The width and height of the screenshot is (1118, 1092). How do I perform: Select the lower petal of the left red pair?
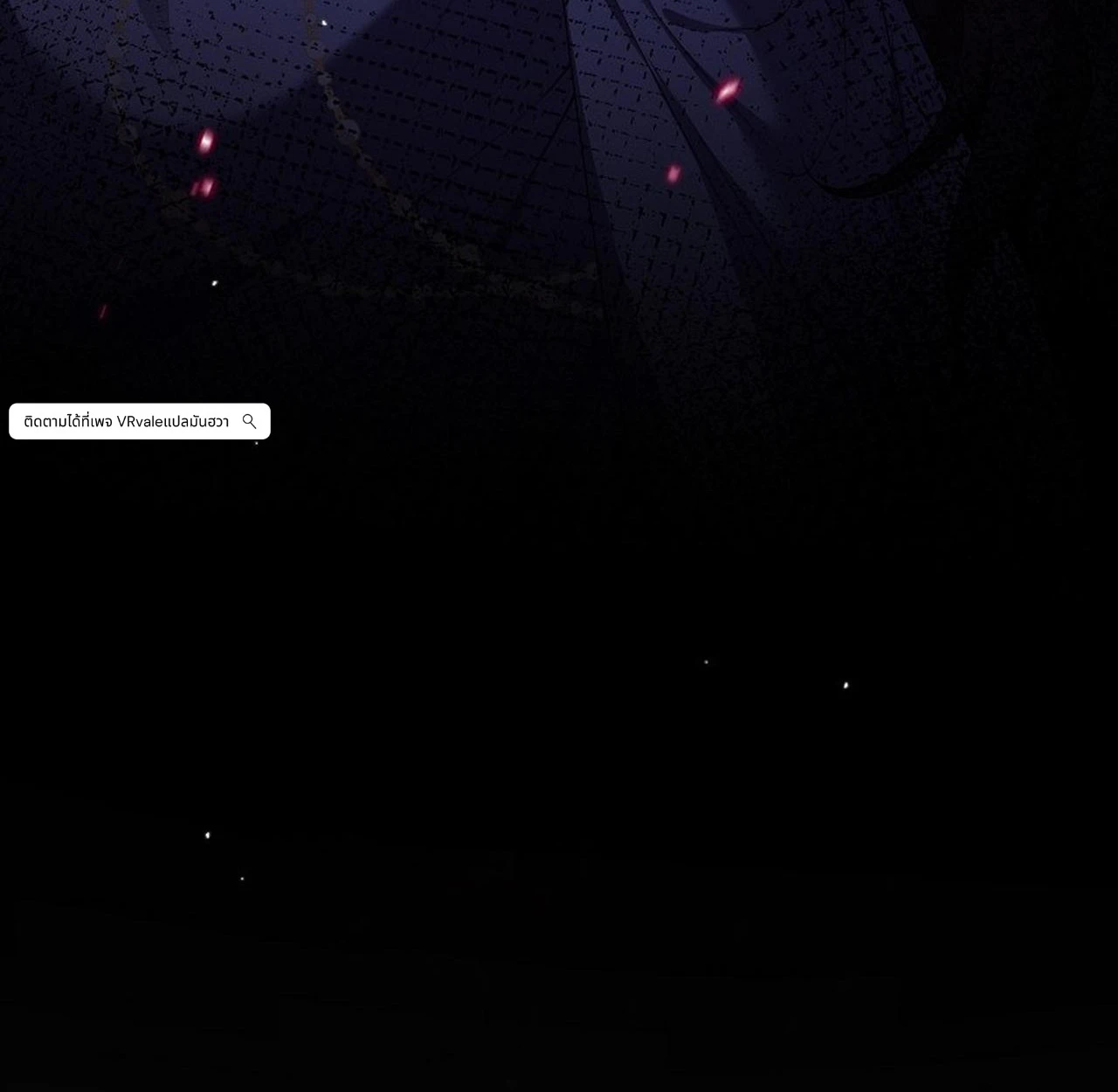[204, 186]
